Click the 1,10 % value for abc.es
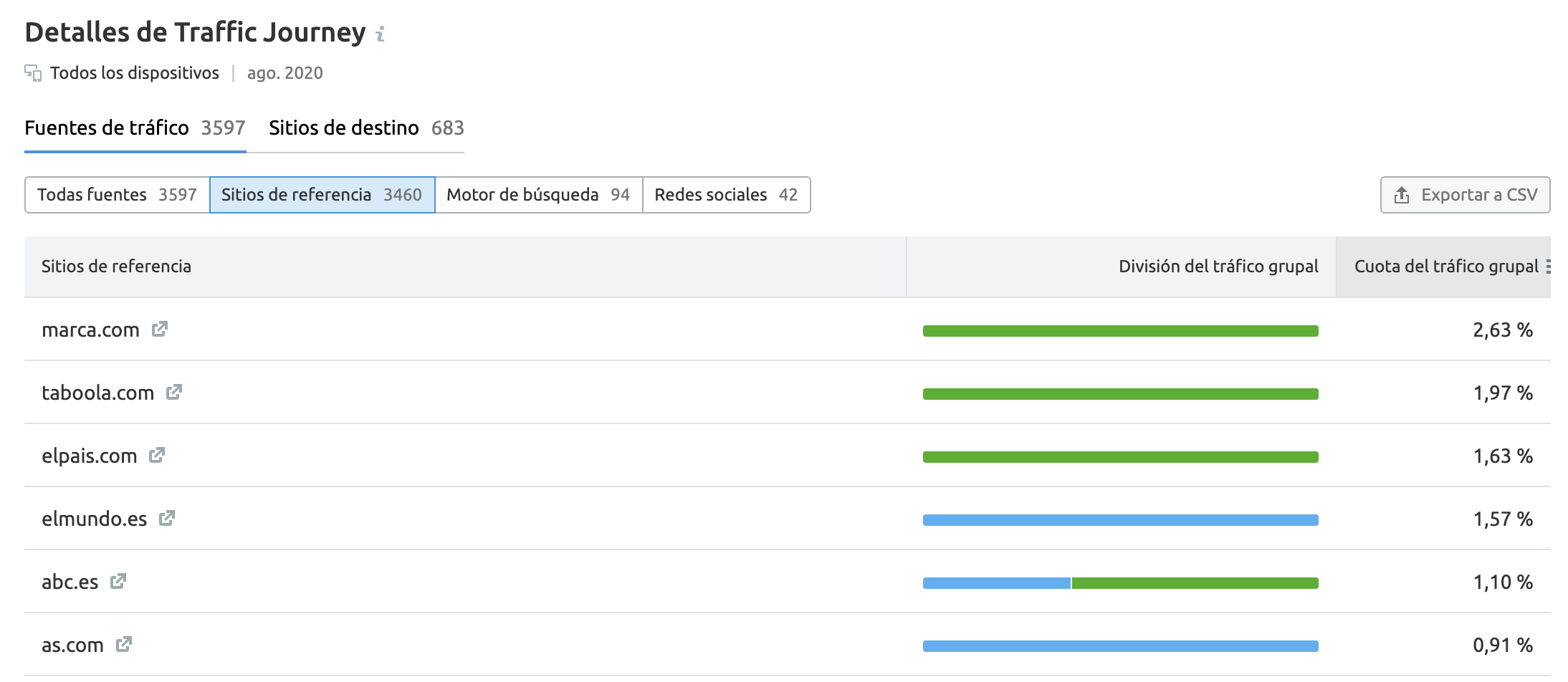Screen dimensions: 1568x682 click(1503, 582)
